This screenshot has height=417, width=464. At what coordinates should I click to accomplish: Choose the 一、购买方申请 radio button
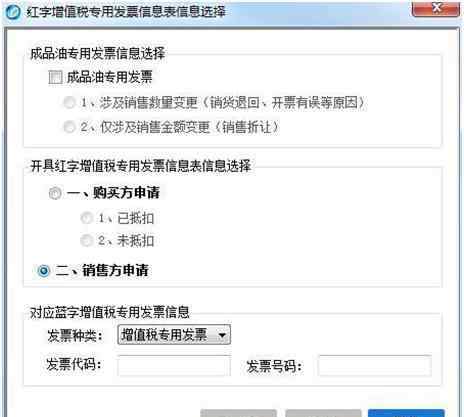pos(55,193)
